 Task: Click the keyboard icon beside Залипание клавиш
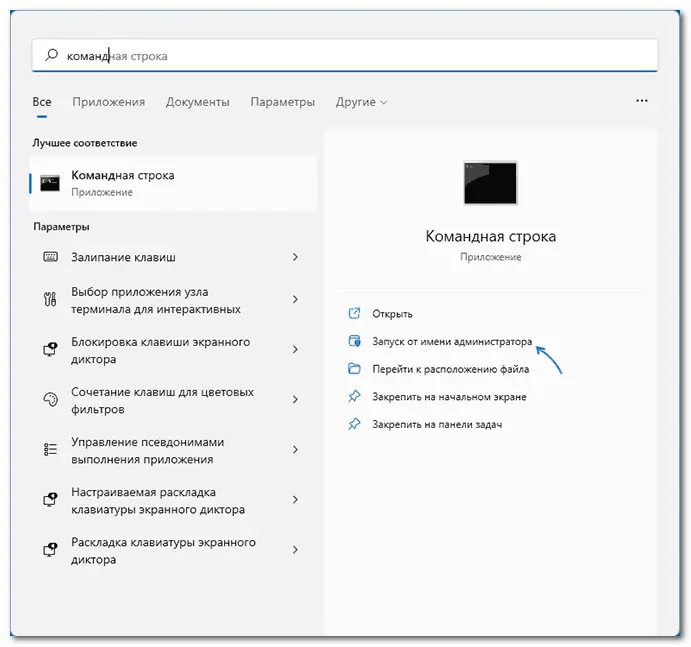tap(51, 257)
